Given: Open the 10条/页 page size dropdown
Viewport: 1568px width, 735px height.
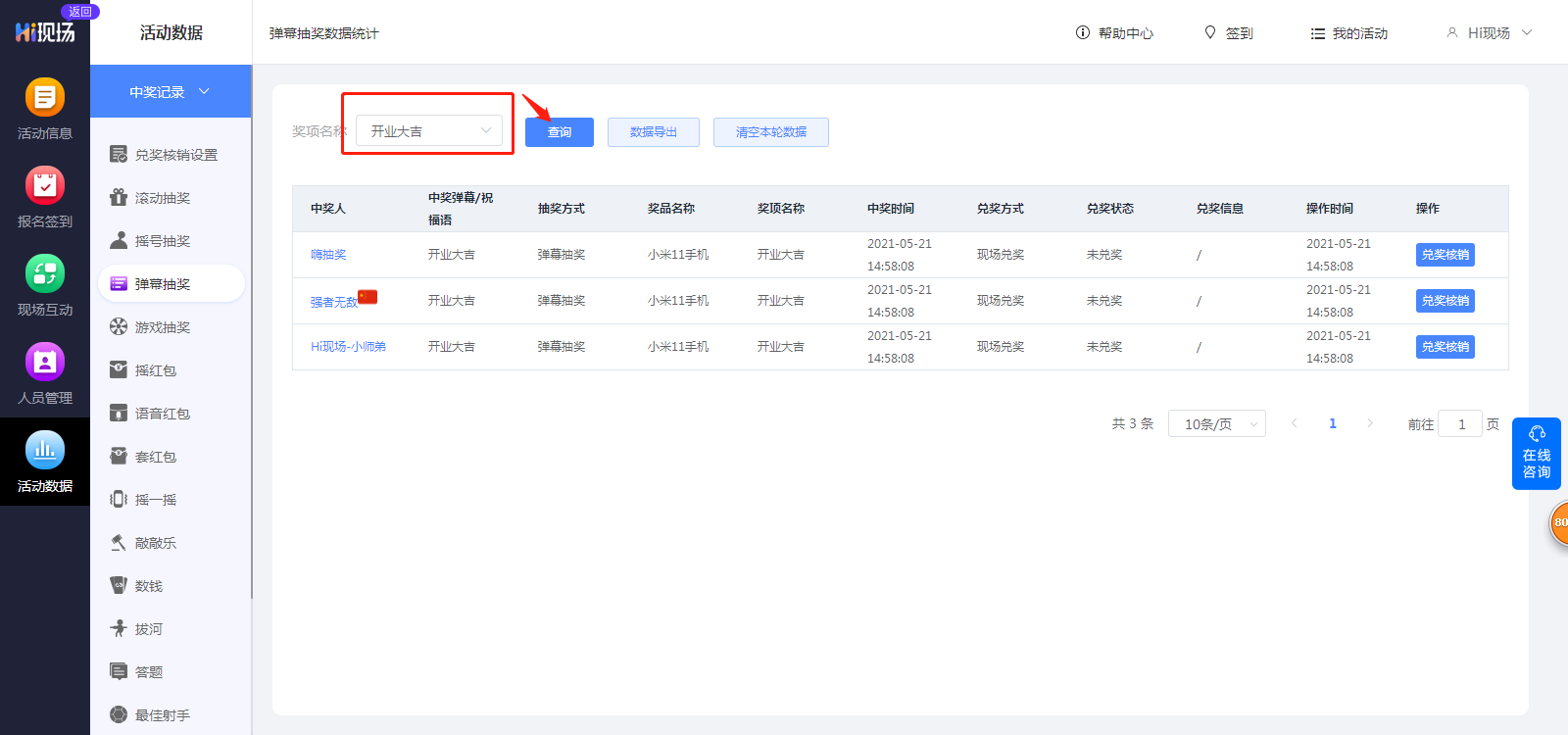Looking at the screenshot, I should point(1217,423).
